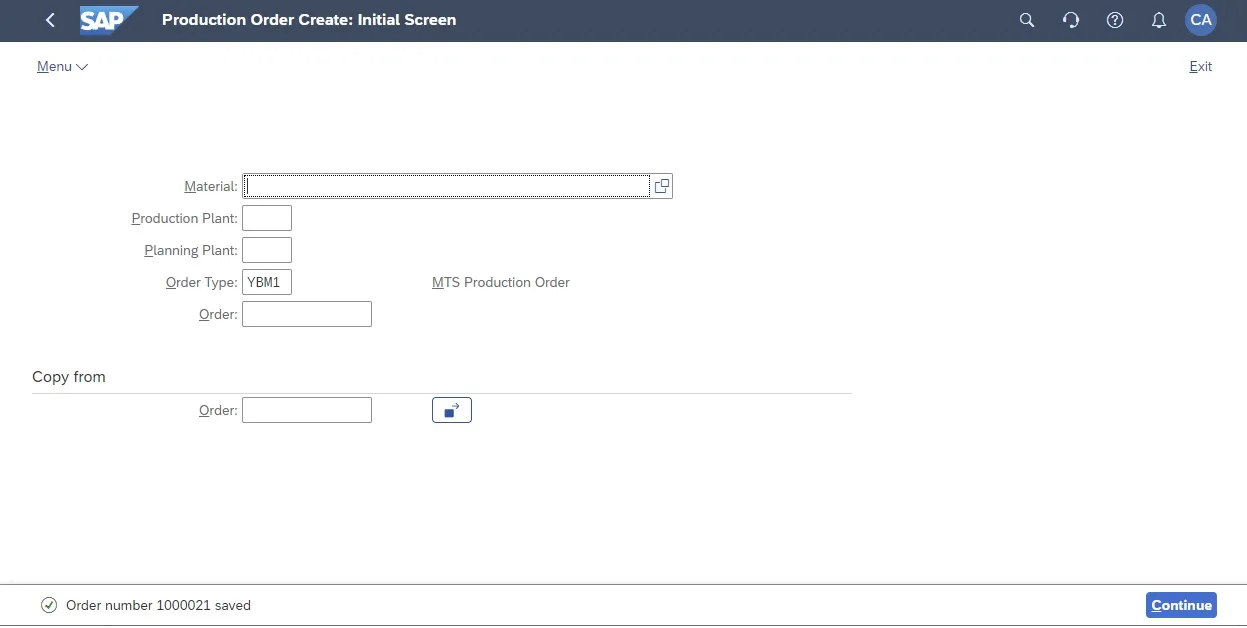
Task: Focus the Material input field
Action: pos(447,186)
